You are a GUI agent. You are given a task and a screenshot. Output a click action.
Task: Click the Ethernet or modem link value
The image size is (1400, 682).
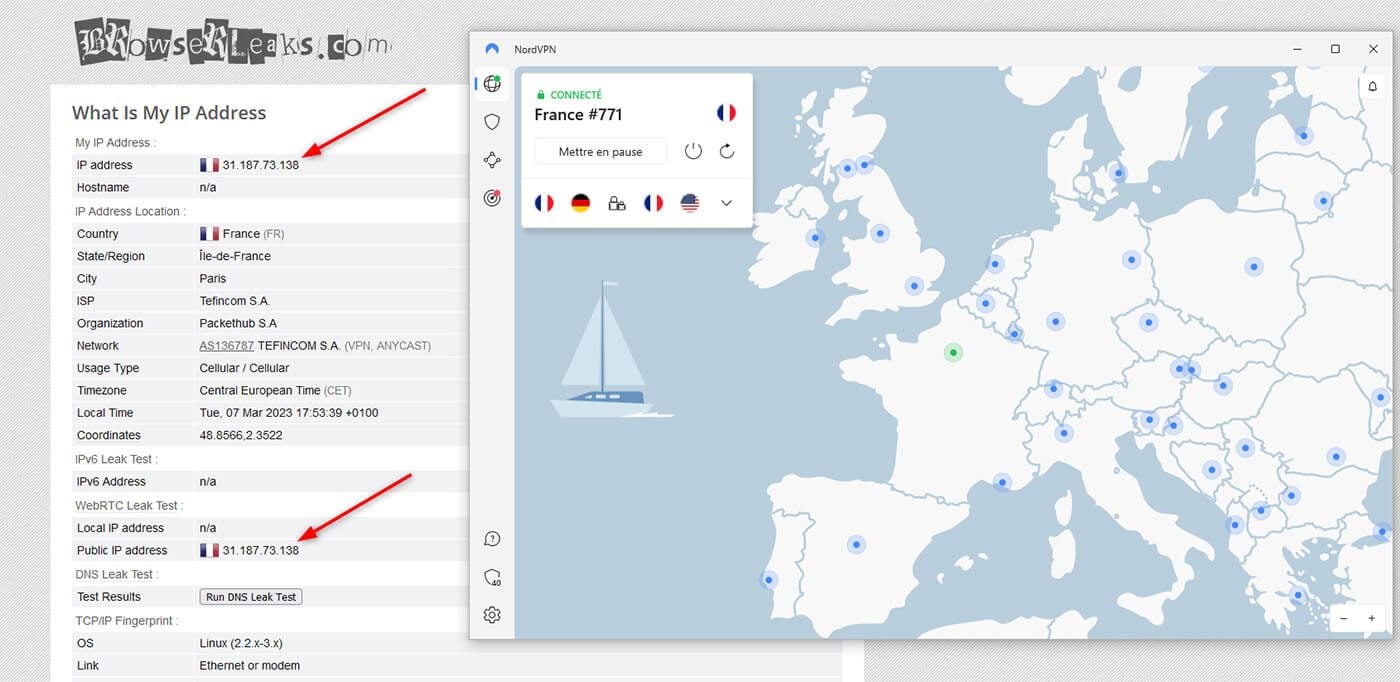click(x=250, y=665)
